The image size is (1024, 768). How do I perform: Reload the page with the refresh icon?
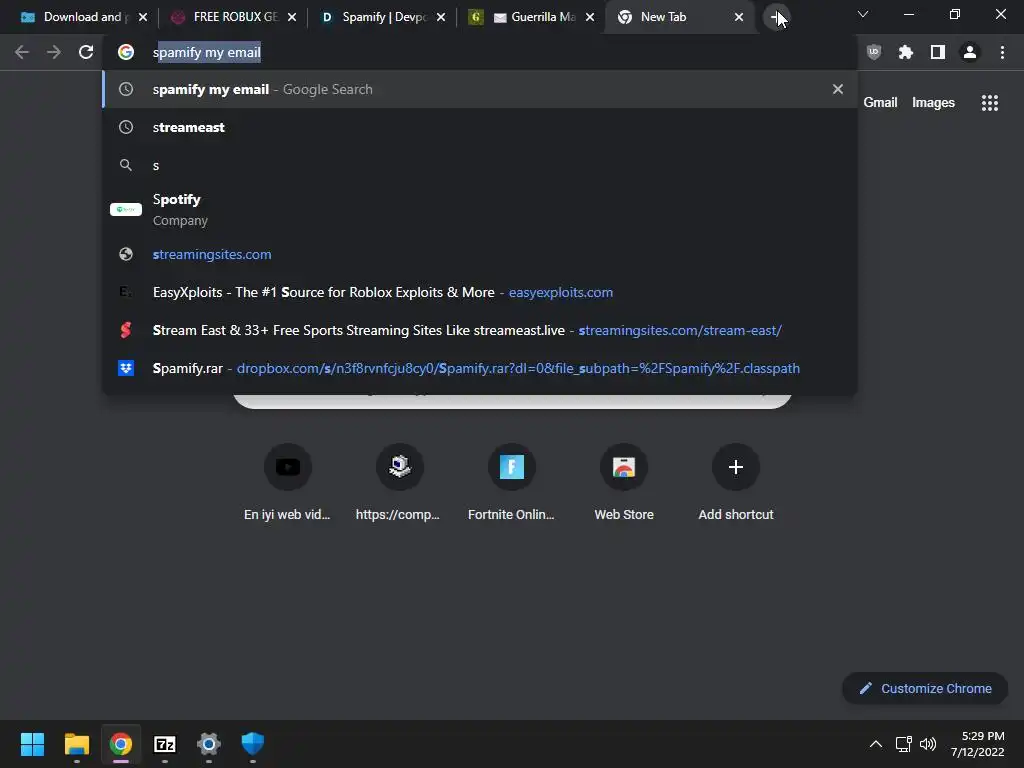(86, 52)
